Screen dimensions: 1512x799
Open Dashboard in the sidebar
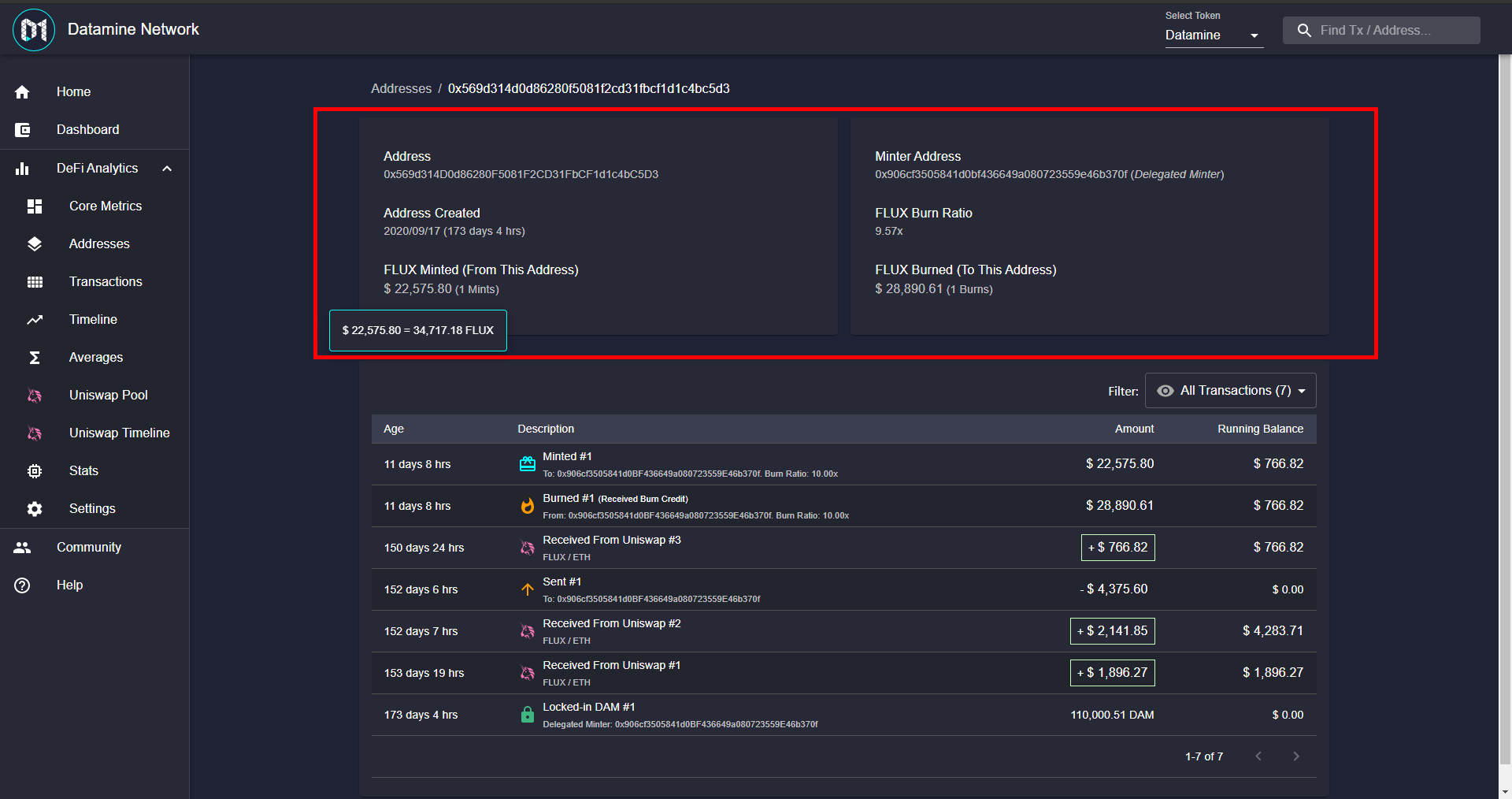click(x=94, y=130)
